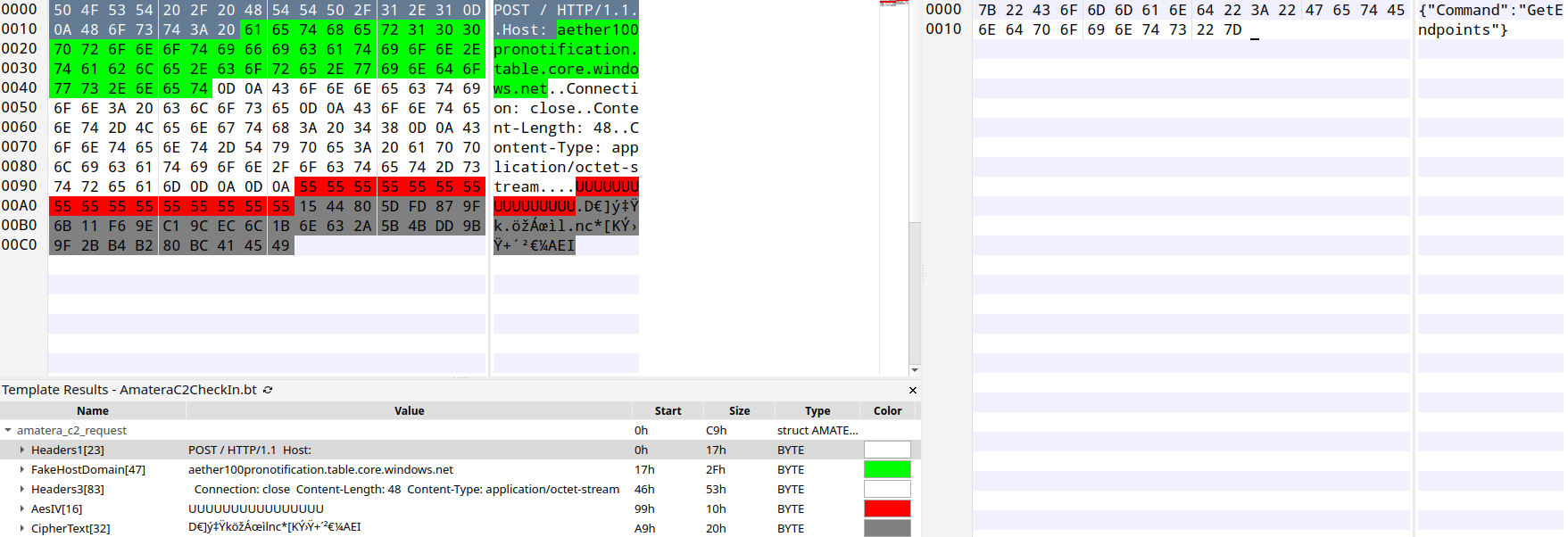Image resolution: width=1568 pixels, height=537 pixels.
Task: Sort by the Value column header
Action: pos(409,410)
